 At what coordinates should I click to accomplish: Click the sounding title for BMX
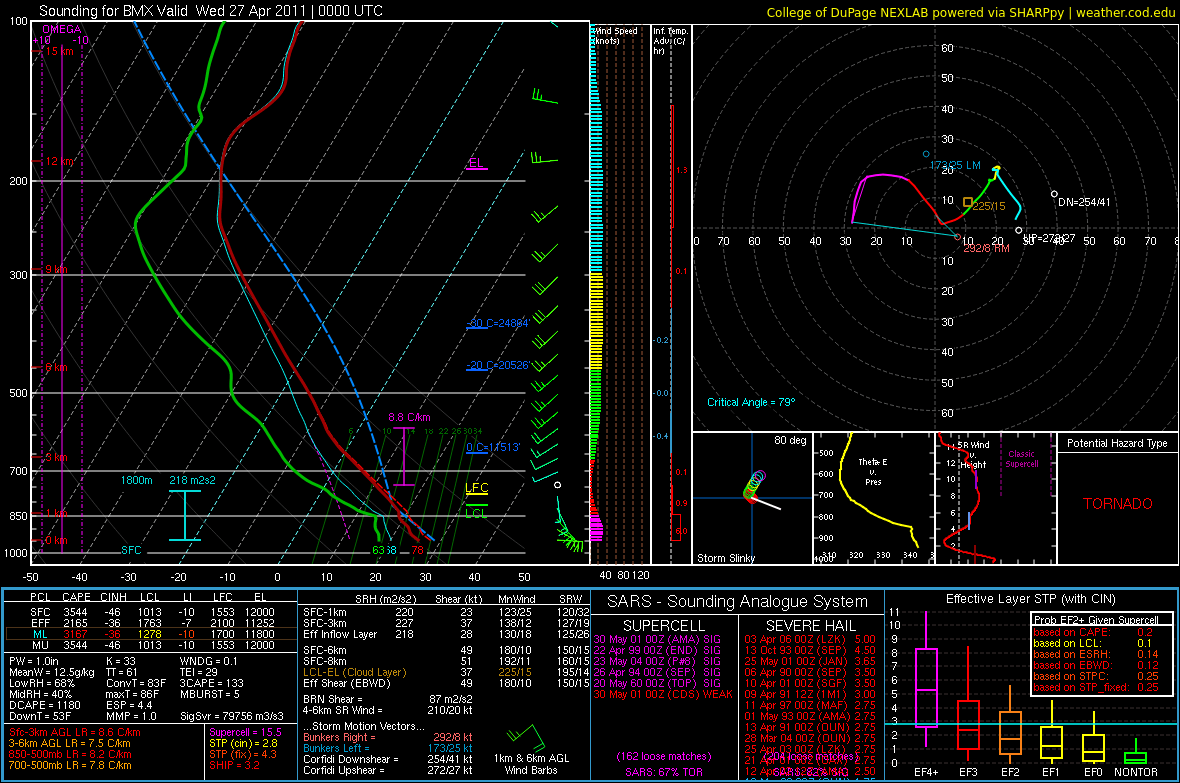(x=211, y=11)
